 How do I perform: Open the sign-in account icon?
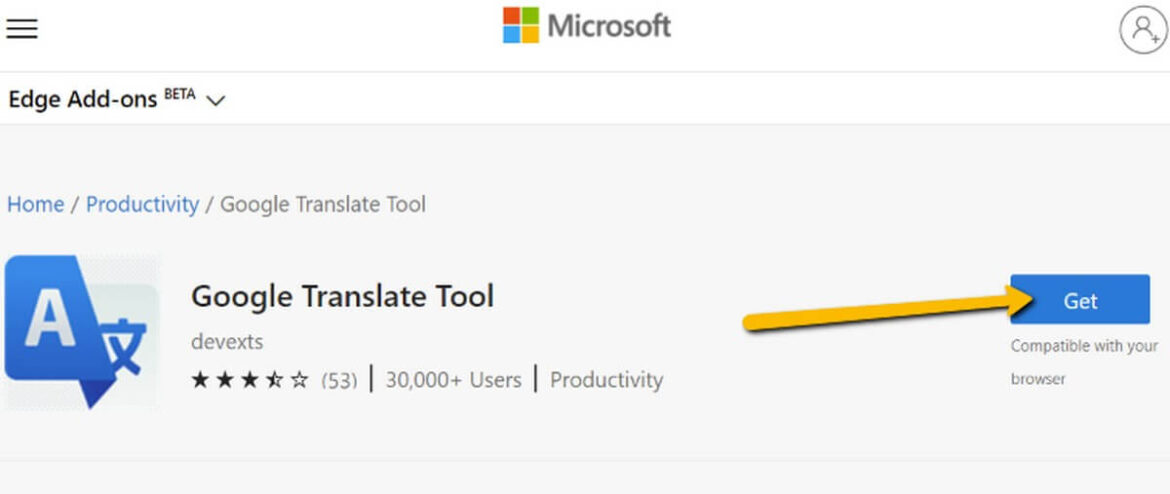pos(1142,30)
